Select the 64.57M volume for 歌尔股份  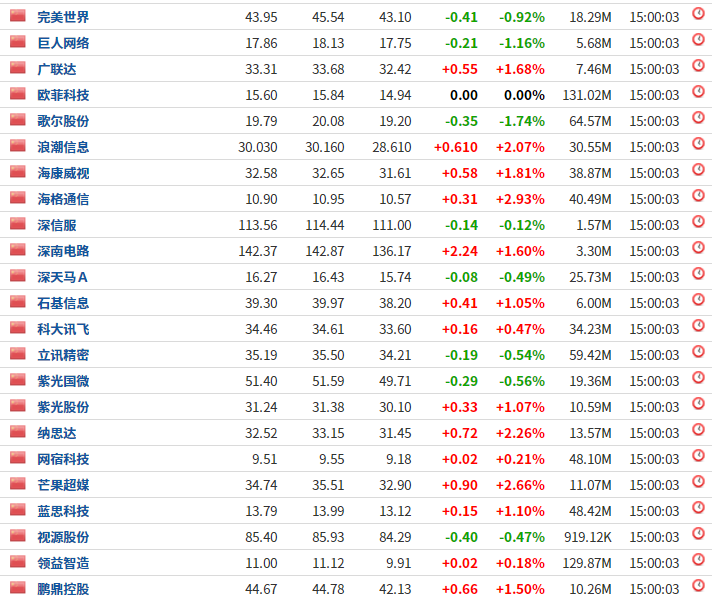point(590,121)
